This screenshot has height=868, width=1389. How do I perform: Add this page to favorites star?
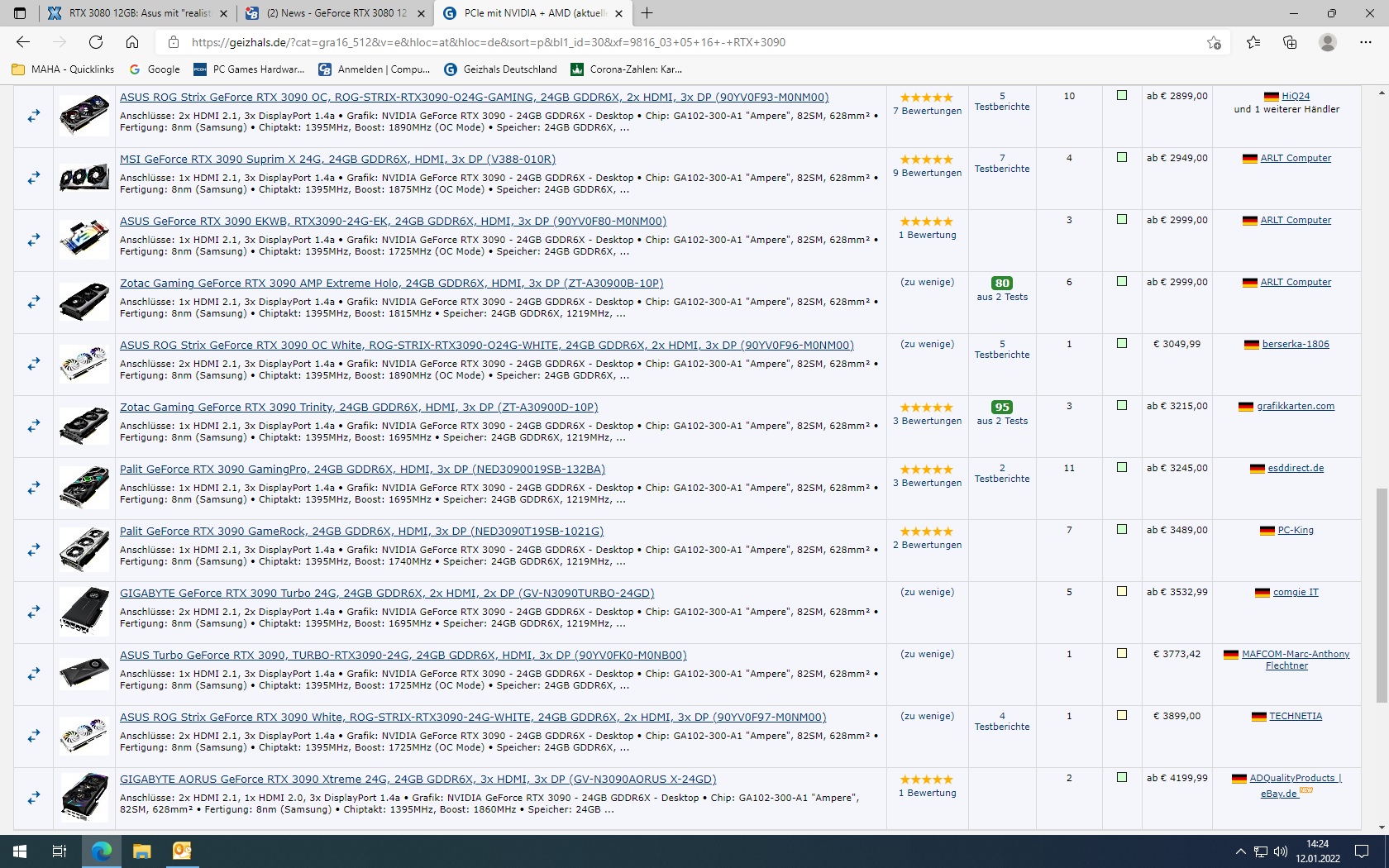[x=1214, y=42]
